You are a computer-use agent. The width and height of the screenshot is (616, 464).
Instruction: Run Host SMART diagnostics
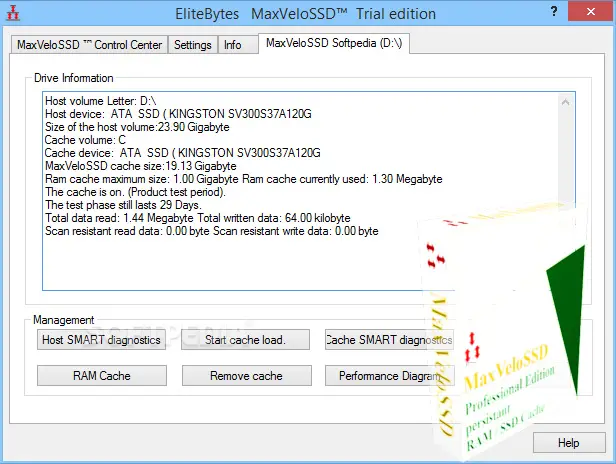tap(101, 339)
